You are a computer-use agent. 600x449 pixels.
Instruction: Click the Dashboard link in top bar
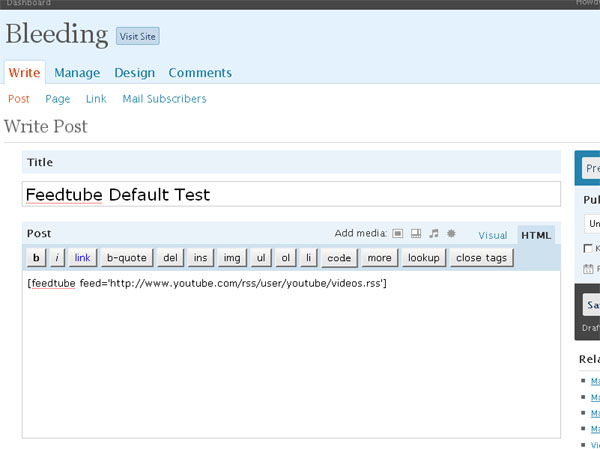coord(29,3)
